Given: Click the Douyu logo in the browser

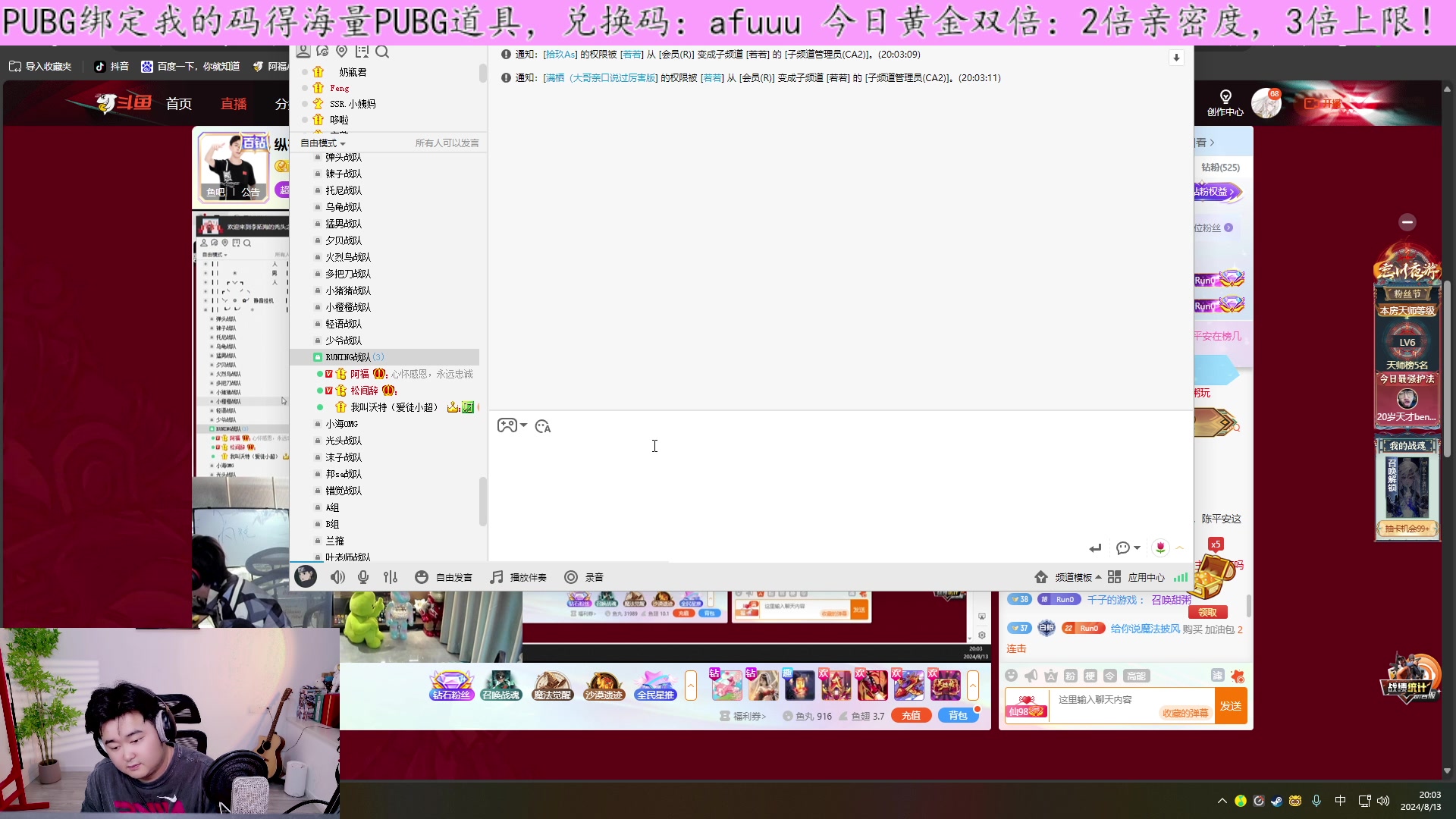Looking at the screenshot, I should (125, 102).
